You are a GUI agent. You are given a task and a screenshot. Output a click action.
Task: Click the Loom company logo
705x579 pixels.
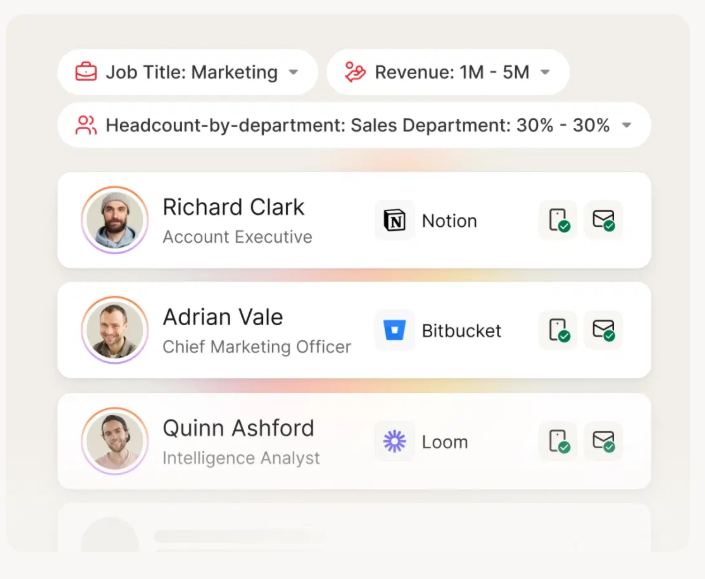[395, 442]
